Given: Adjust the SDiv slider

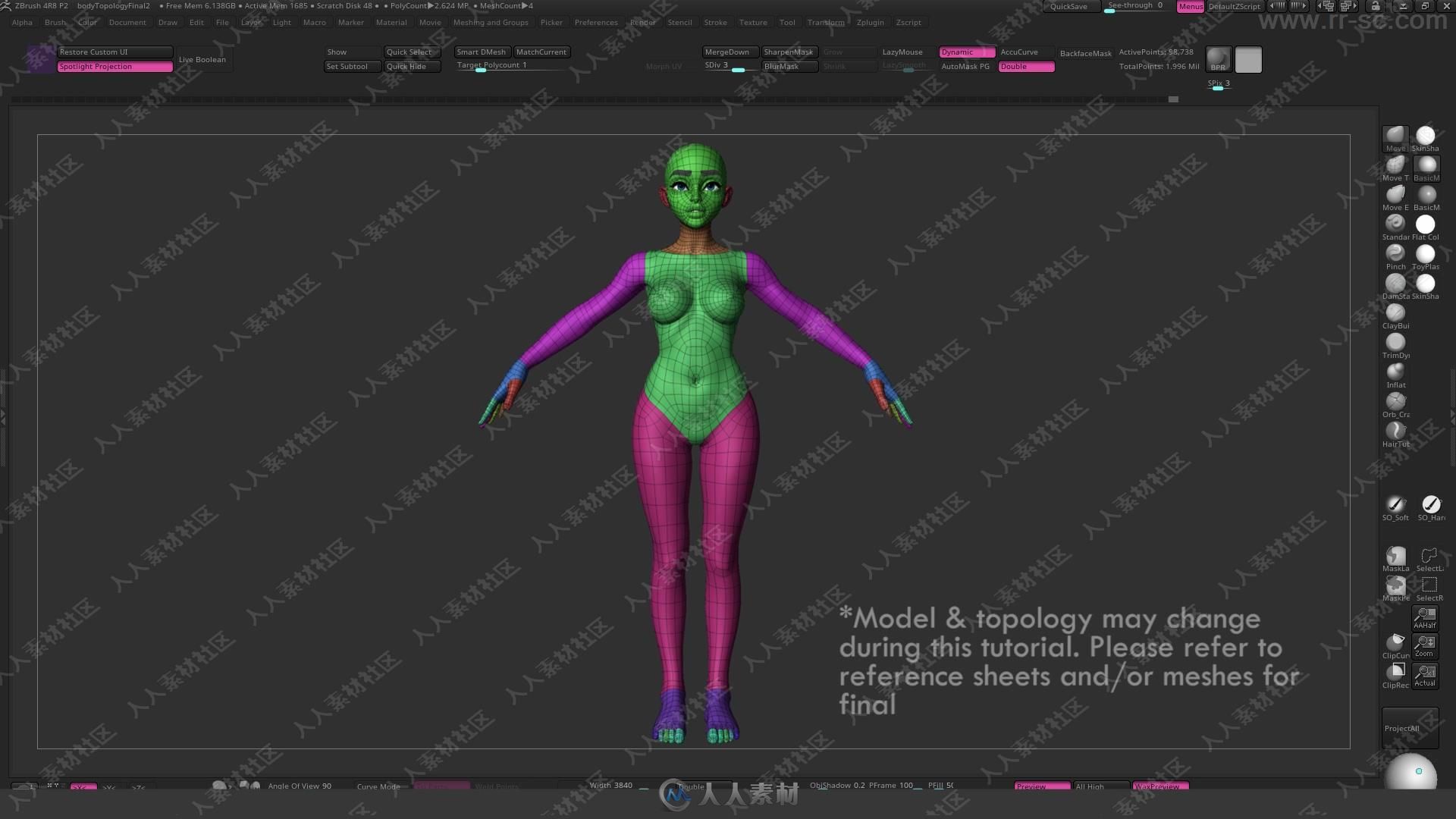Looking at the screenshot, I should pos(730,66).
